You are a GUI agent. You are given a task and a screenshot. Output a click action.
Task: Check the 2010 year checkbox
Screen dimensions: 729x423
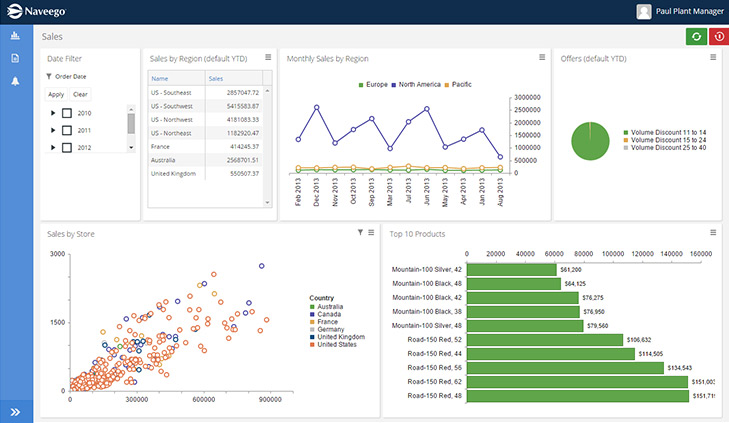point(67,113)
